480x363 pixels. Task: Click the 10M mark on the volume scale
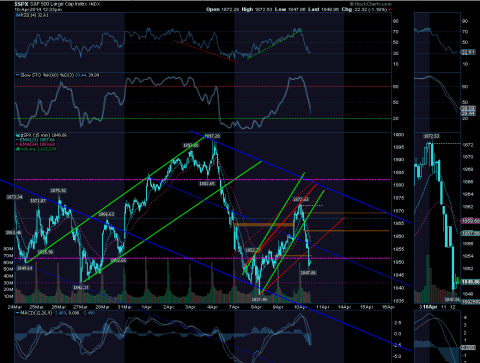pos(8,296)
